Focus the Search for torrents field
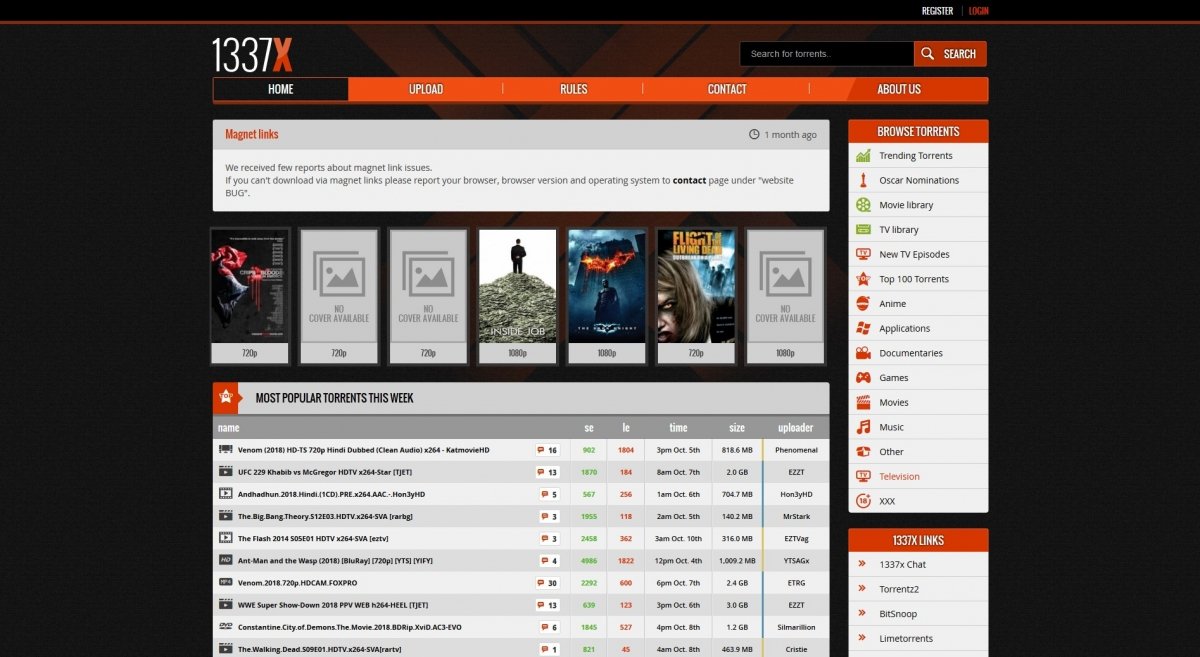This screenshot has height=657, width=1200. [827, 54]
